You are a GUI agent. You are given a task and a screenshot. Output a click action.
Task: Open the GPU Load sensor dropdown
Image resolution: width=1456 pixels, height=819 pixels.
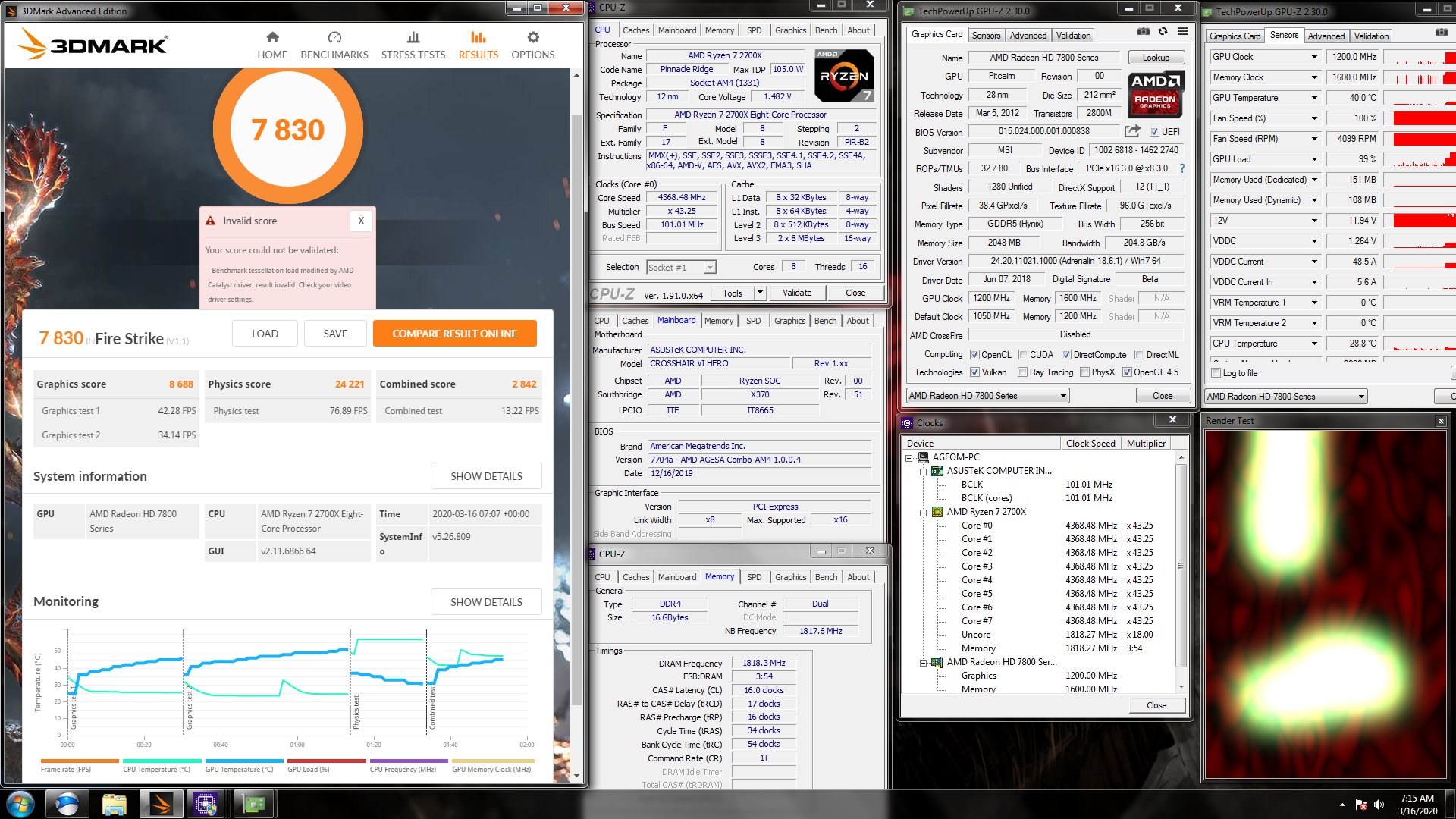coord(1314,159)
